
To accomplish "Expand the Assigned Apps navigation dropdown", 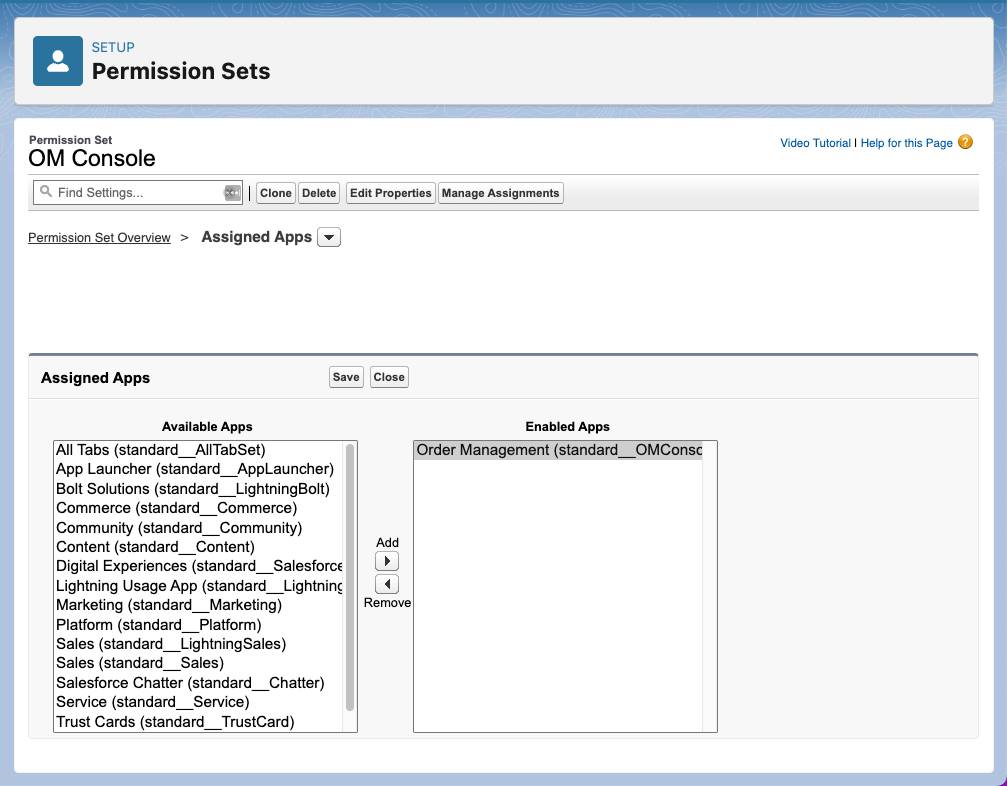I will pyautogui.click(x=329, y=237).
